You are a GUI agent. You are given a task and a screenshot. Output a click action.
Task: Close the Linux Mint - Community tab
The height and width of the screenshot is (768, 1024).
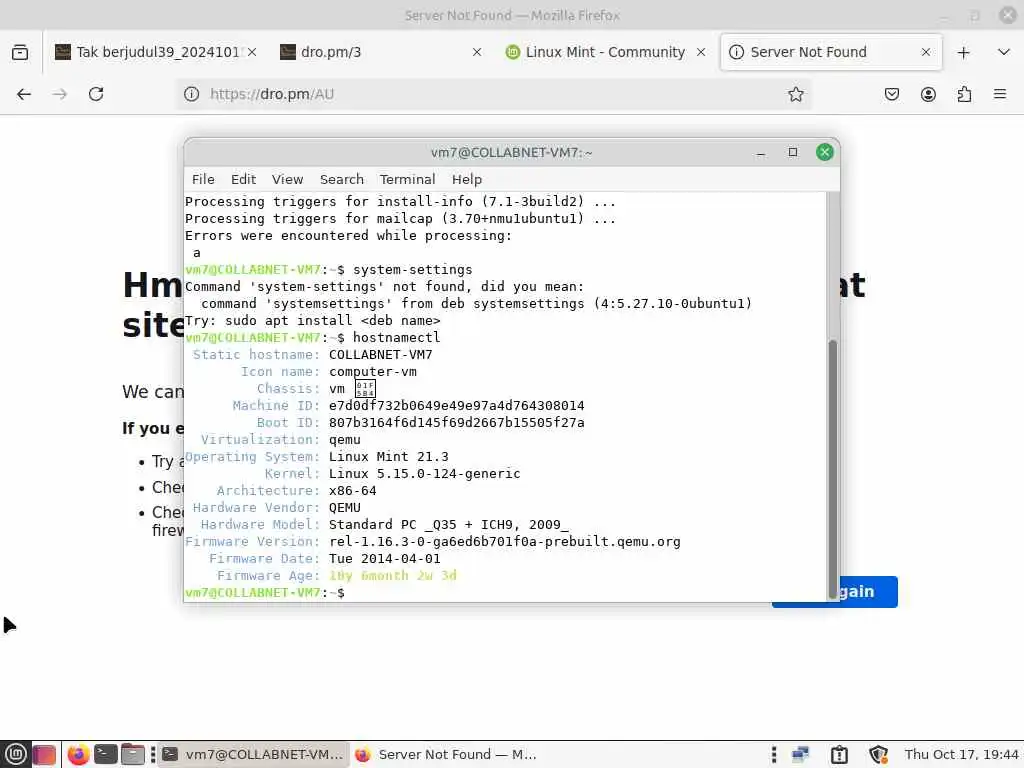coord(701,52)
